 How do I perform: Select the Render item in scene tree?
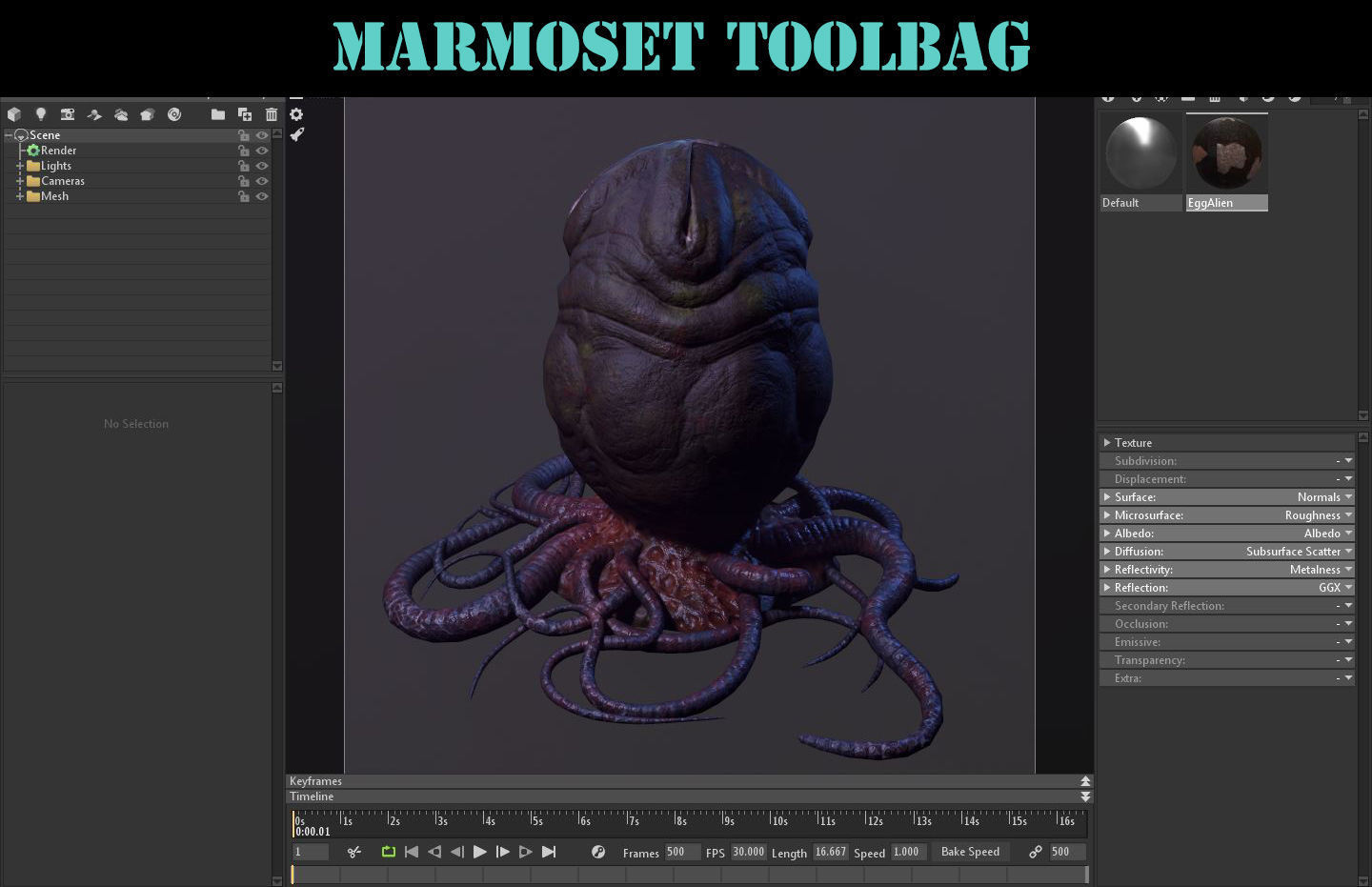[x=59, y=151]
